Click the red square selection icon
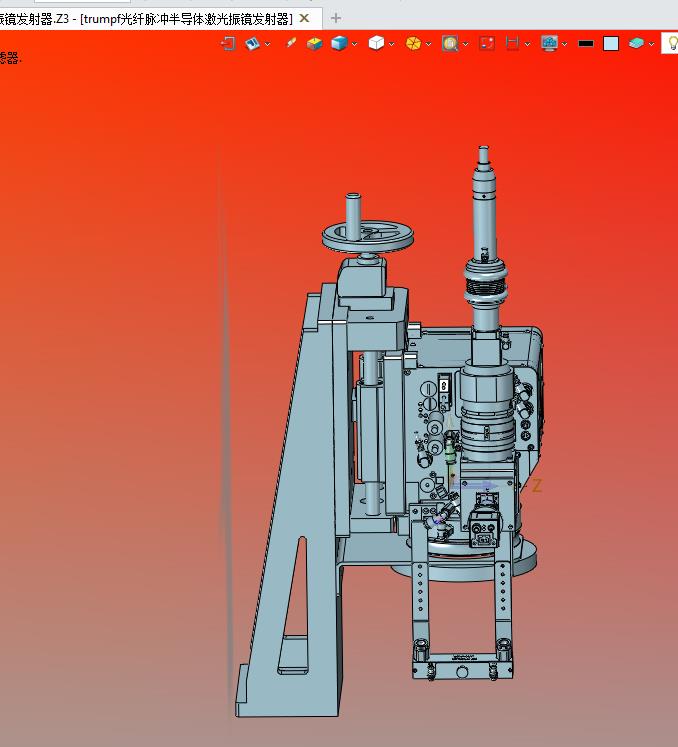Image resolution: width=678 pixels, height=747 pixels. (x=487, y=44)
